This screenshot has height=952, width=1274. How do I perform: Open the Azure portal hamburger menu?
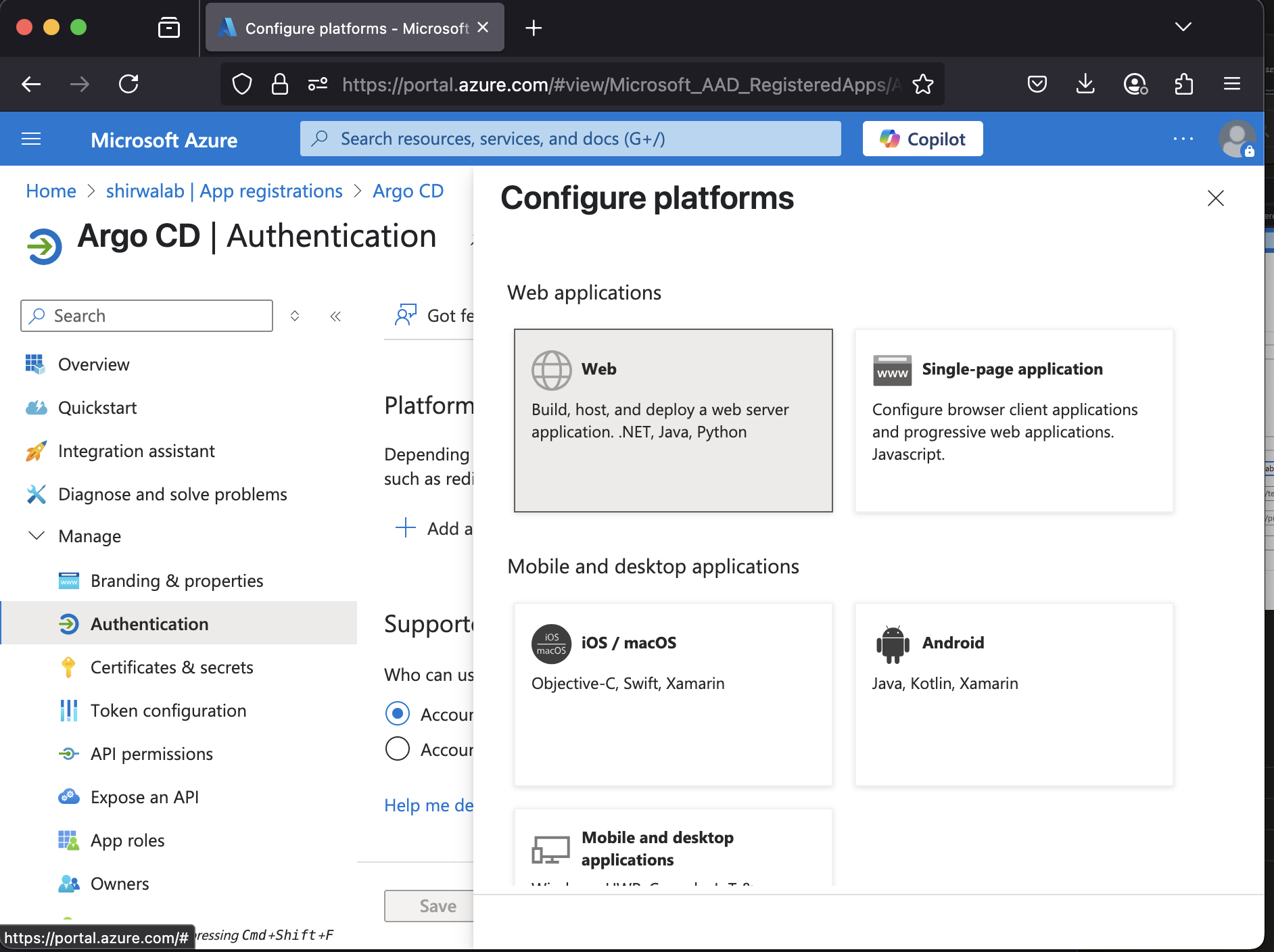tap(31, 139)
